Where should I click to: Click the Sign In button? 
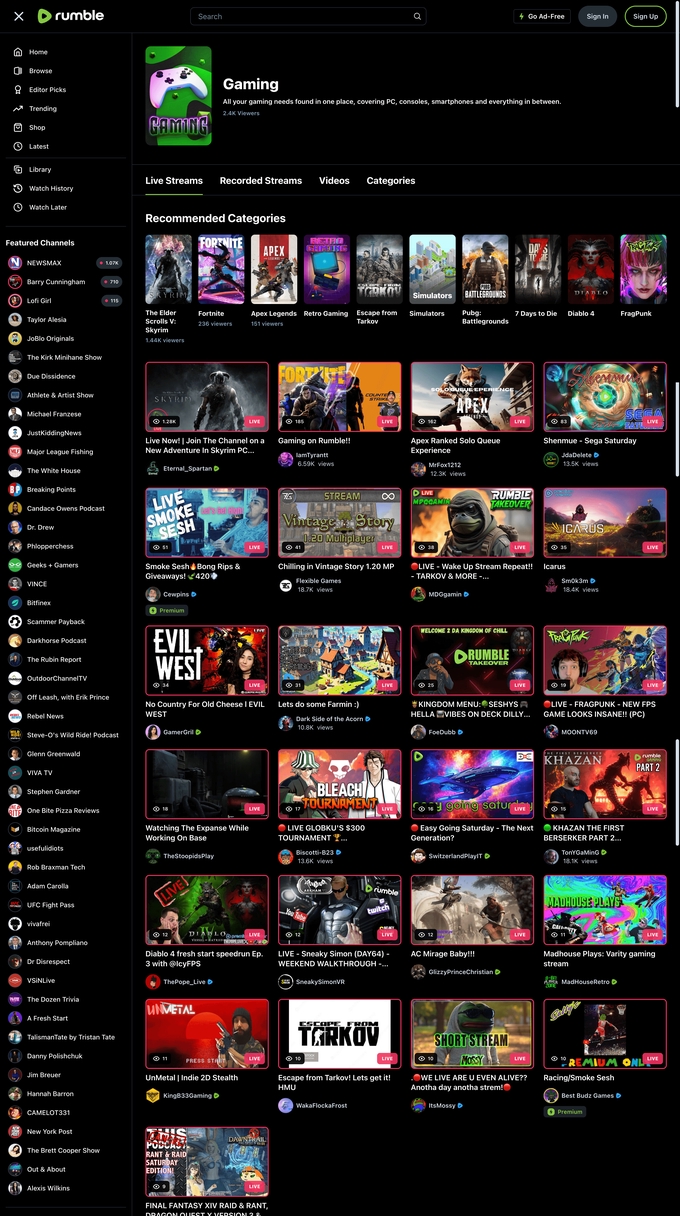pyautogui.click(x=598, y=16)
